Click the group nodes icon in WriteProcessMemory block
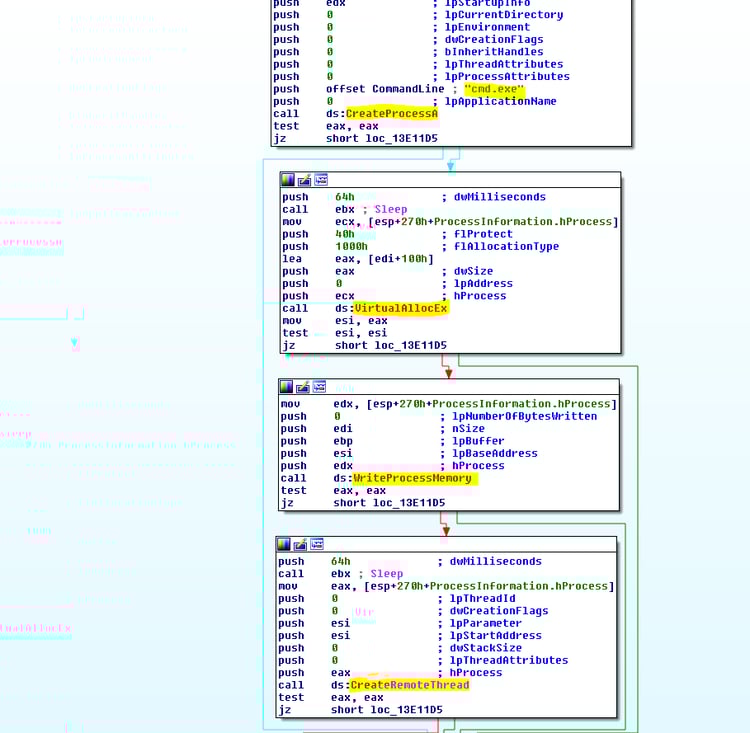 click(x=319, y=387)
